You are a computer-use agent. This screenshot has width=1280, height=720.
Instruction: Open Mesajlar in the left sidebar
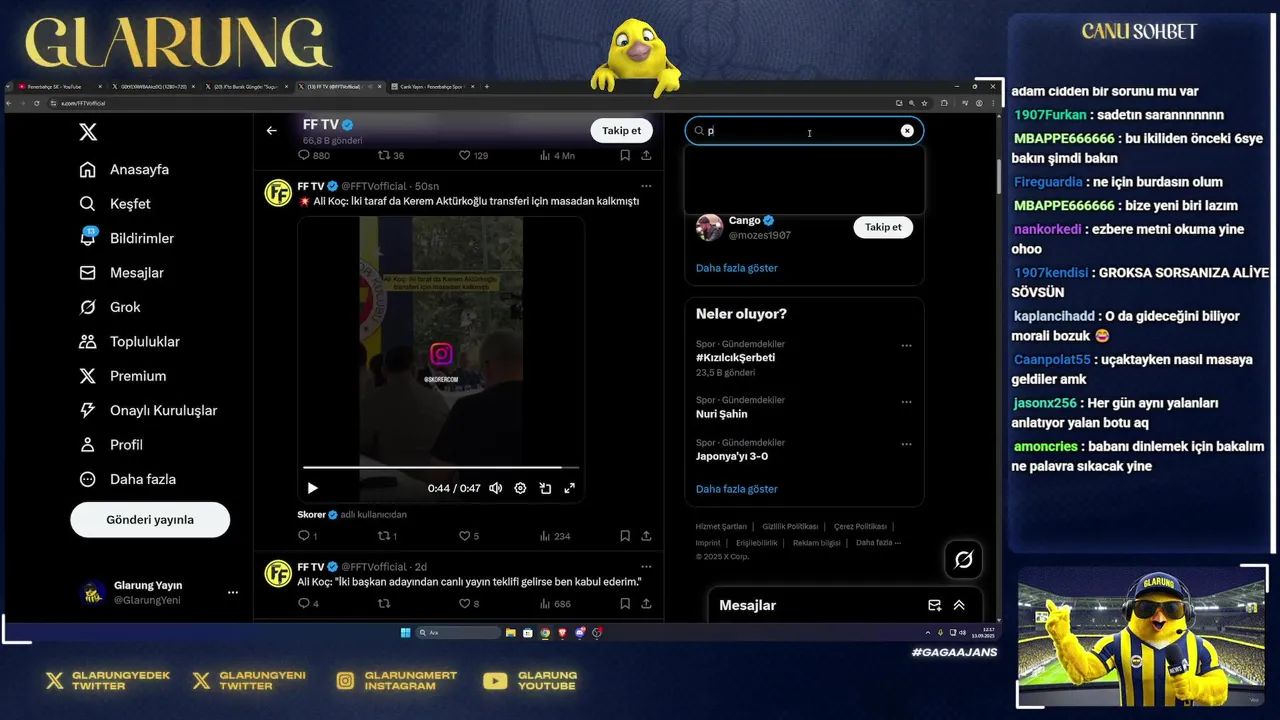coord(121,273)
